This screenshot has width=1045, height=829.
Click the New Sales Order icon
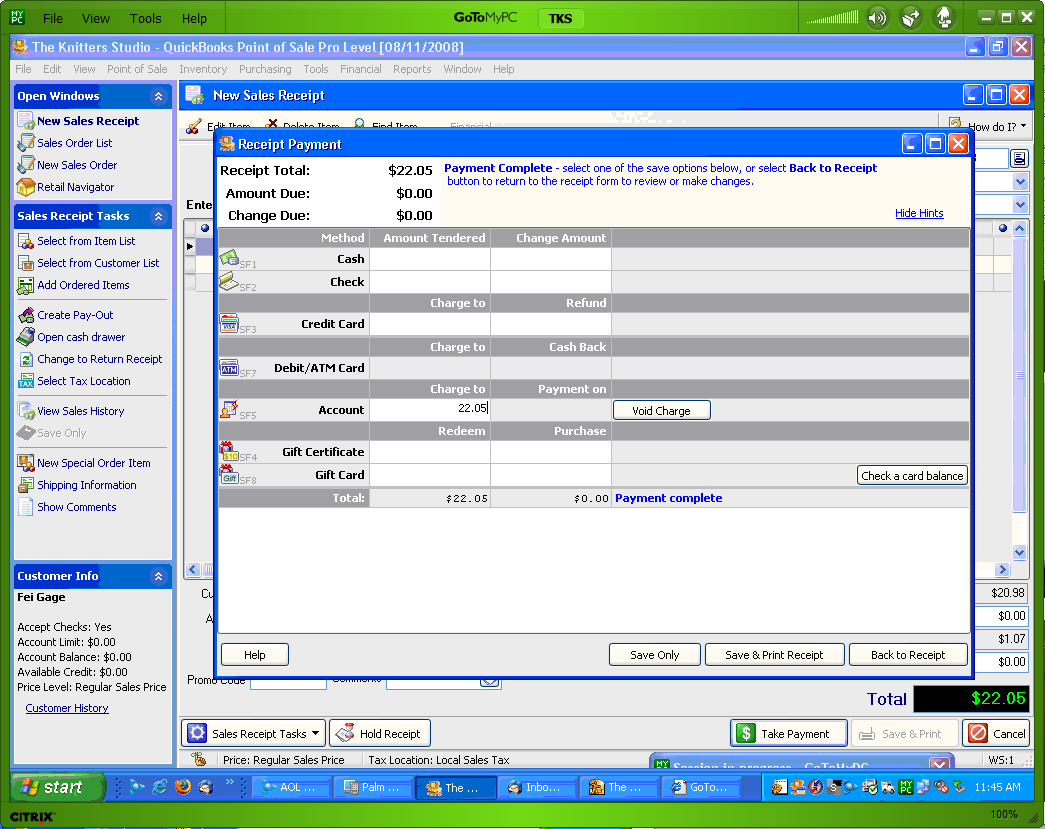26,165
